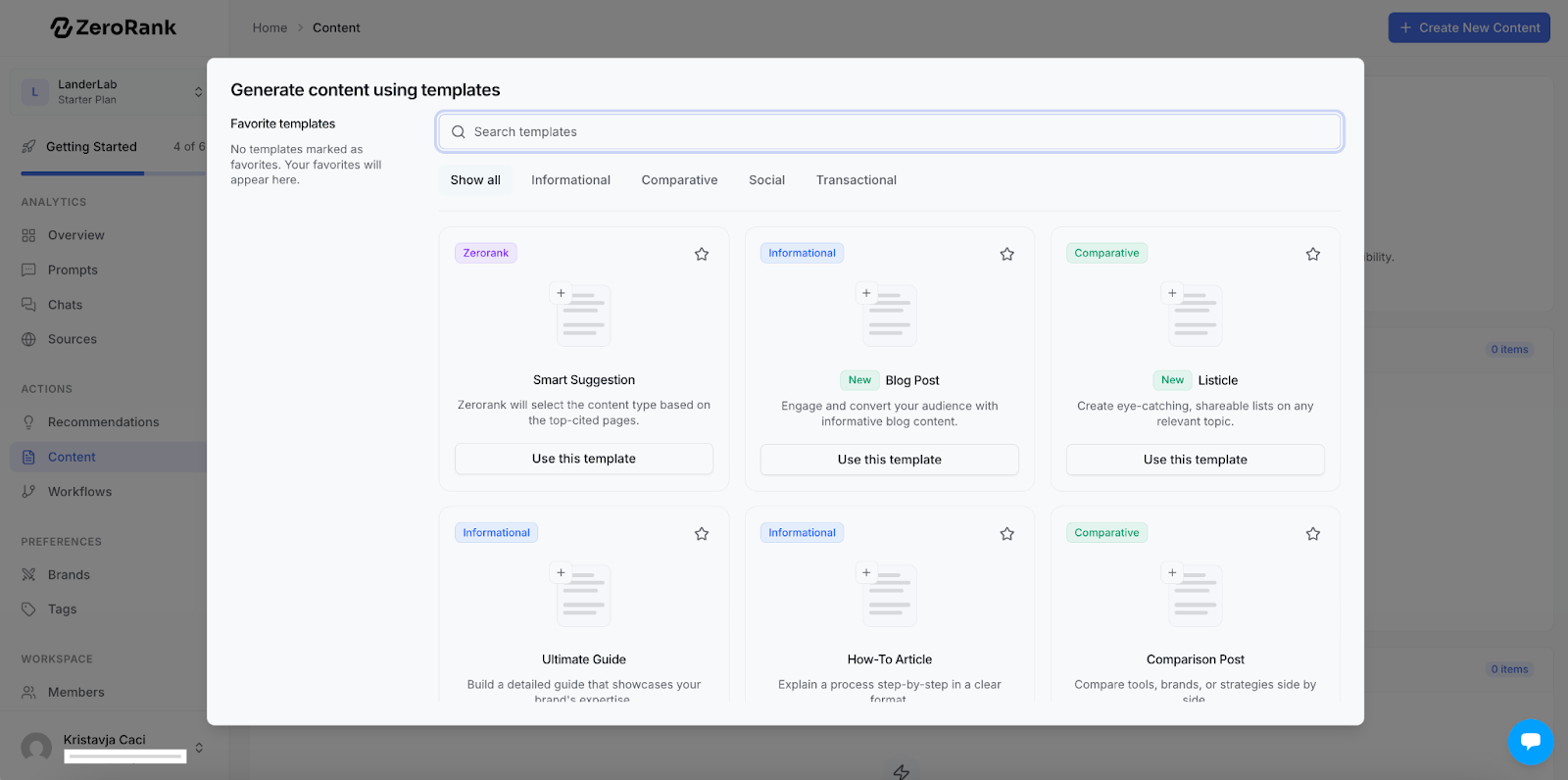Click the LanderLab workspace avatar

click(34, 92)
